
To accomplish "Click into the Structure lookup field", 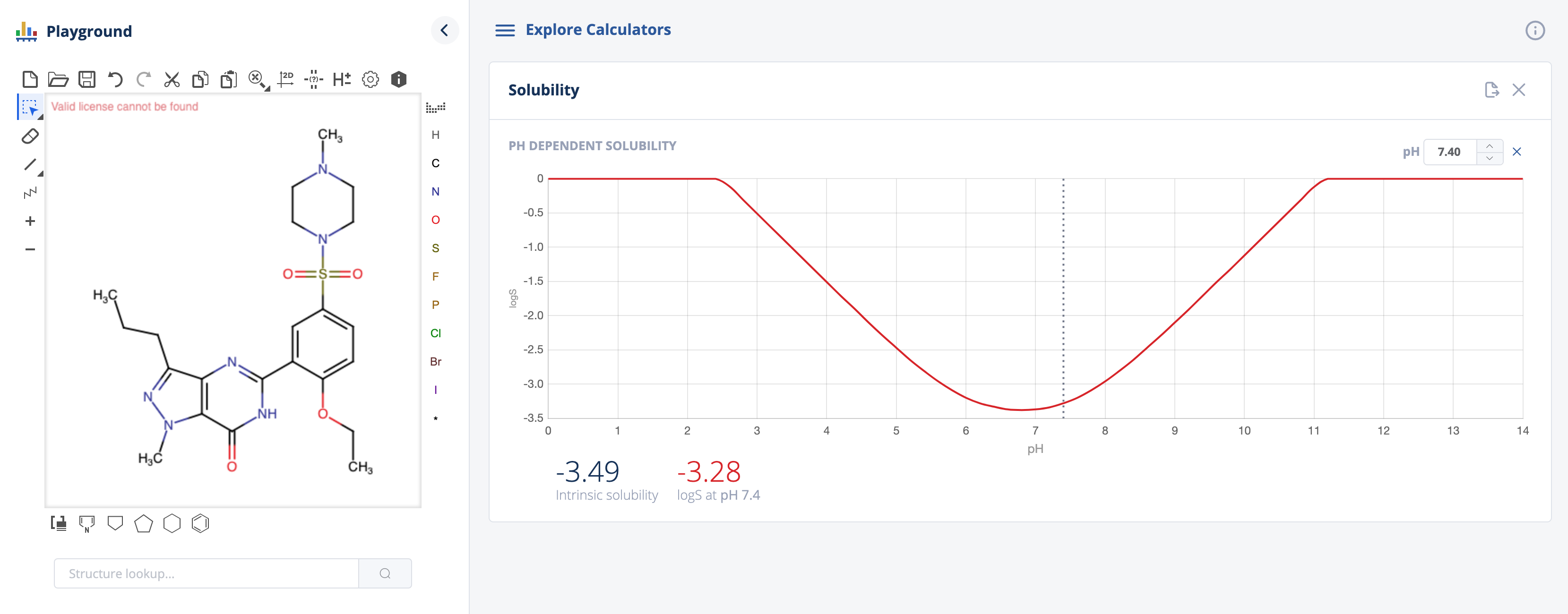I will 207,573.
